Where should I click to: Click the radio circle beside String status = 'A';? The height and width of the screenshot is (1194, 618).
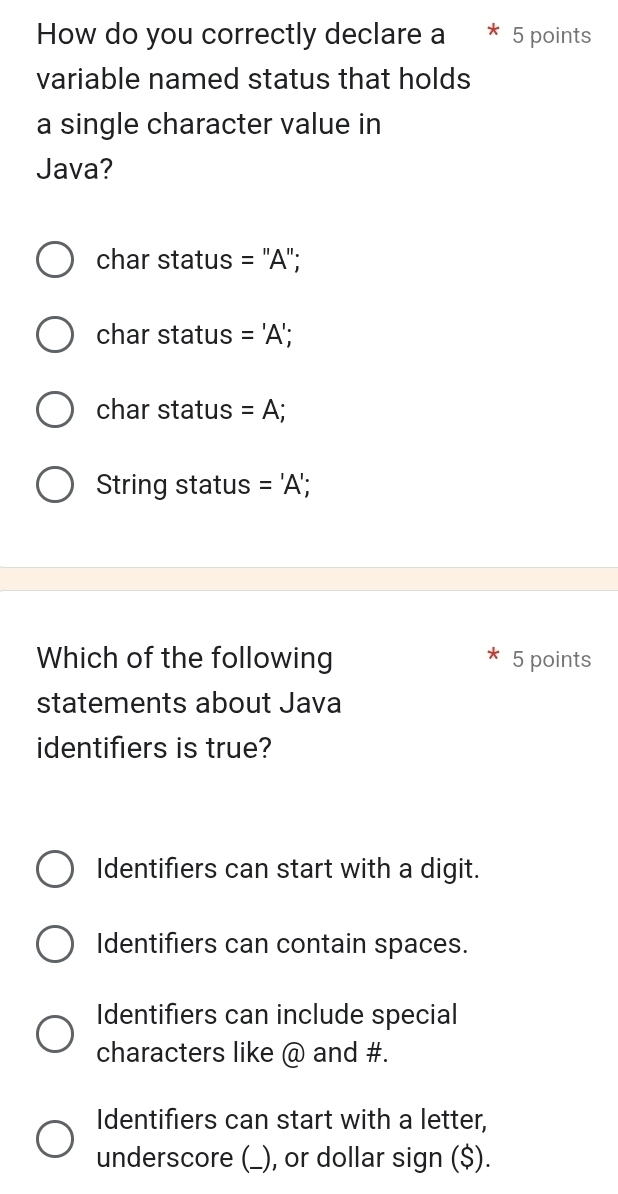55,484
